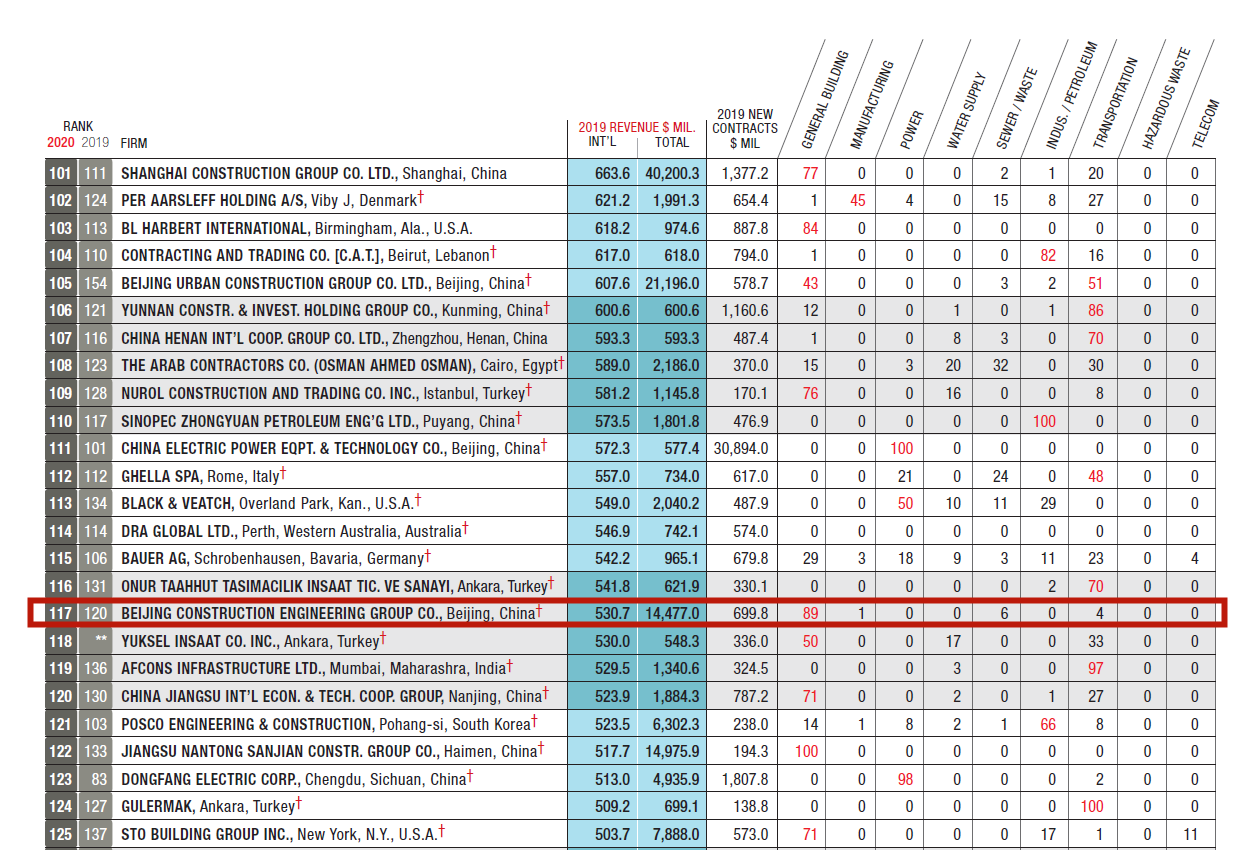
Task: Click new contracts value 30,894.0
Action: coord(741,448)
